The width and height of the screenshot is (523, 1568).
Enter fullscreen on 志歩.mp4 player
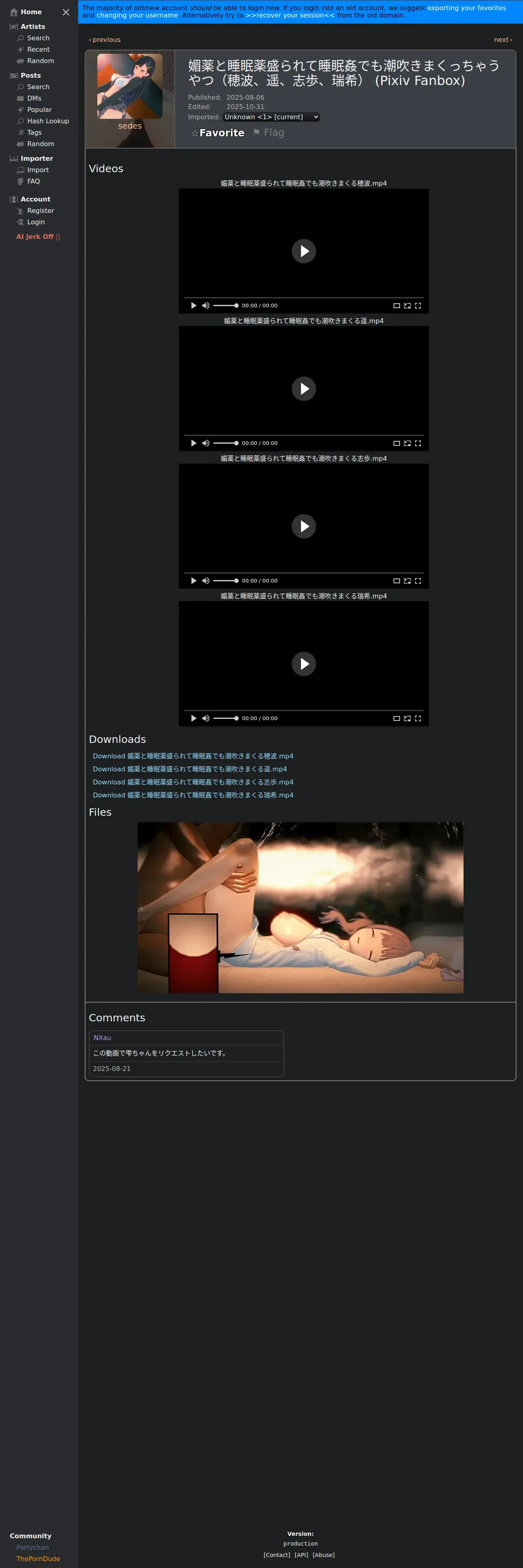click(x=418, y=581)
